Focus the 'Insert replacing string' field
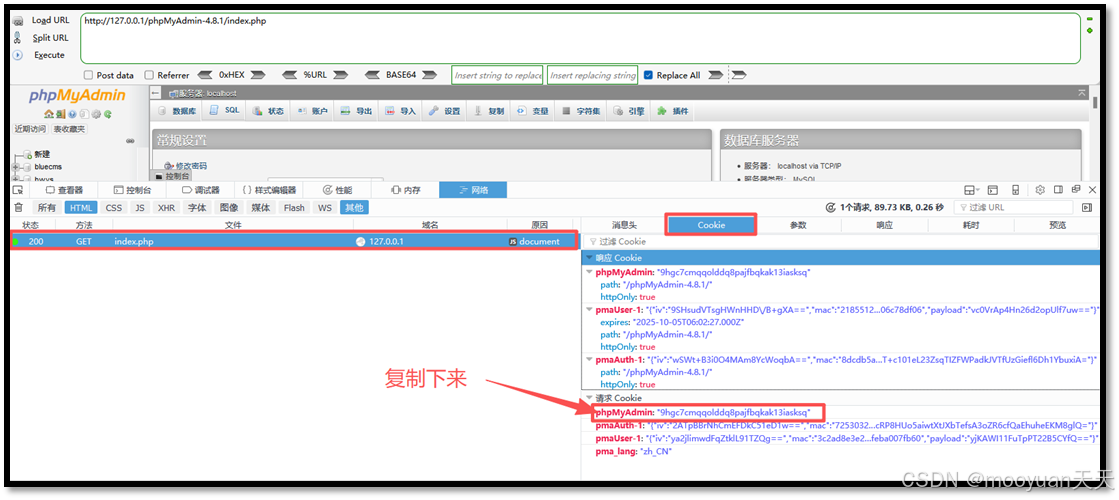 tap(592, 76)
